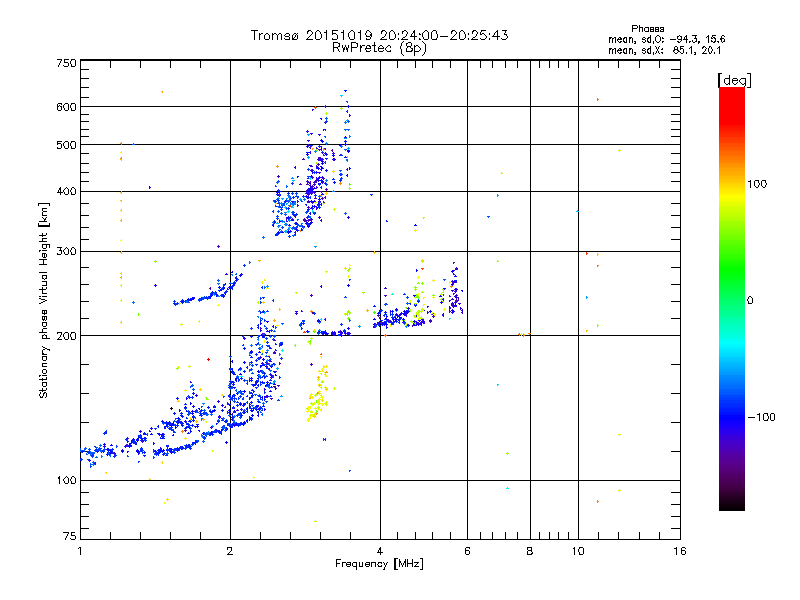Viewport: 800px width, 600px height.
Task: Click the y-axis tick label '500'
Action: 67,145
